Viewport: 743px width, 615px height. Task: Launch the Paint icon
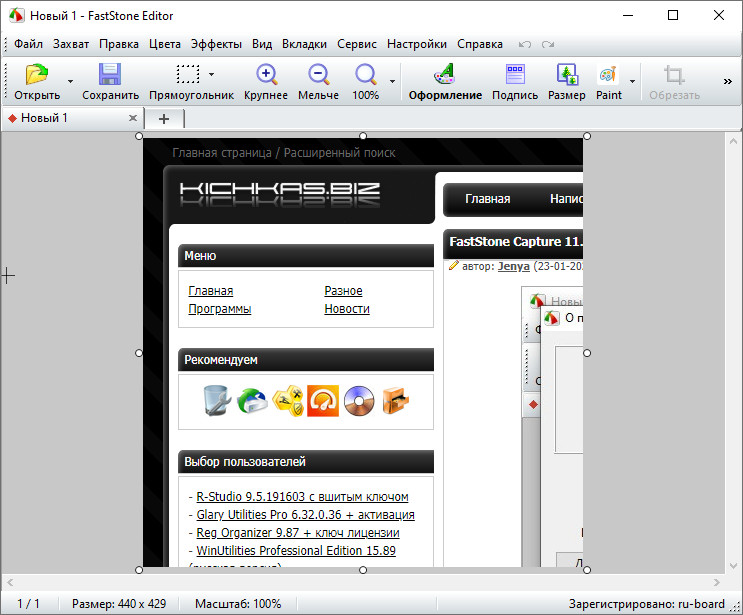coord(608,75)
